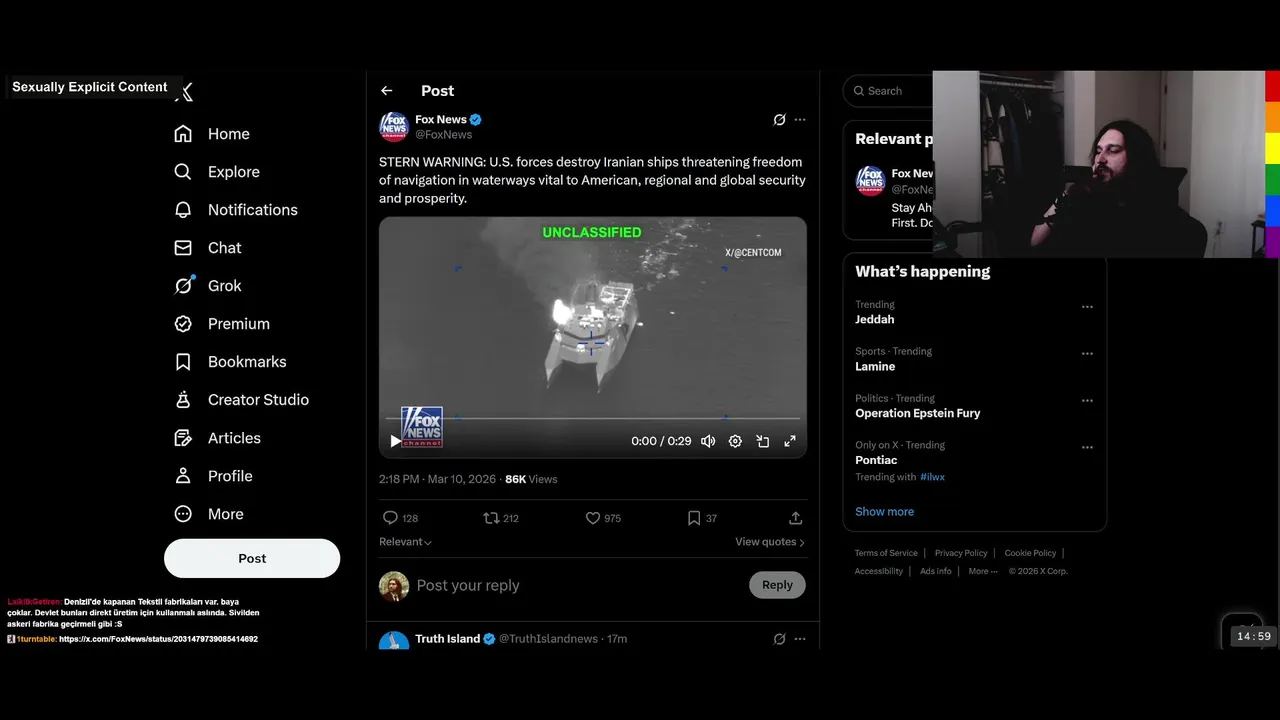1280x720 pixels.
Task: Click your avatar beside reply box
Action: [394, 586]
